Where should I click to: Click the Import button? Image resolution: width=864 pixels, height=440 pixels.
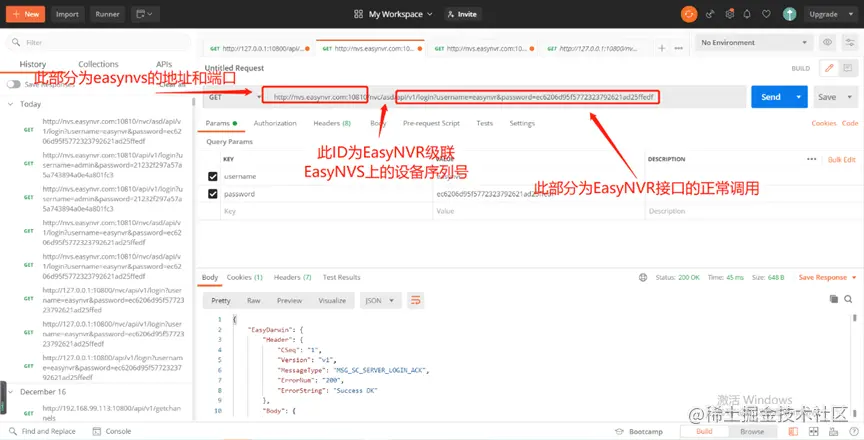[x=67, y=14]
